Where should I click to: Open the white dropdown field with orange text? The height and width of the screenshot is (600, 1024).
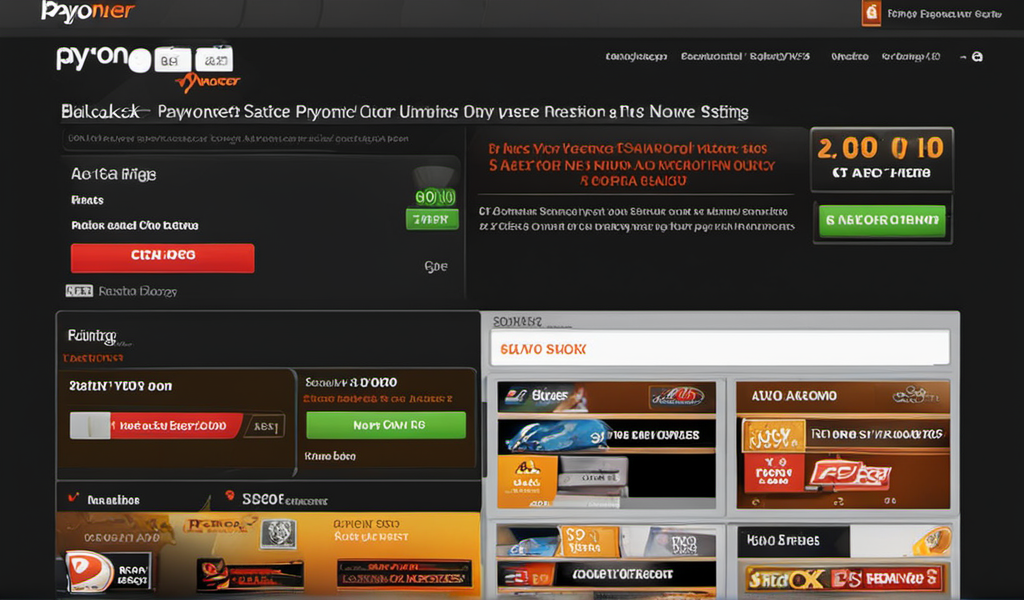719,349
